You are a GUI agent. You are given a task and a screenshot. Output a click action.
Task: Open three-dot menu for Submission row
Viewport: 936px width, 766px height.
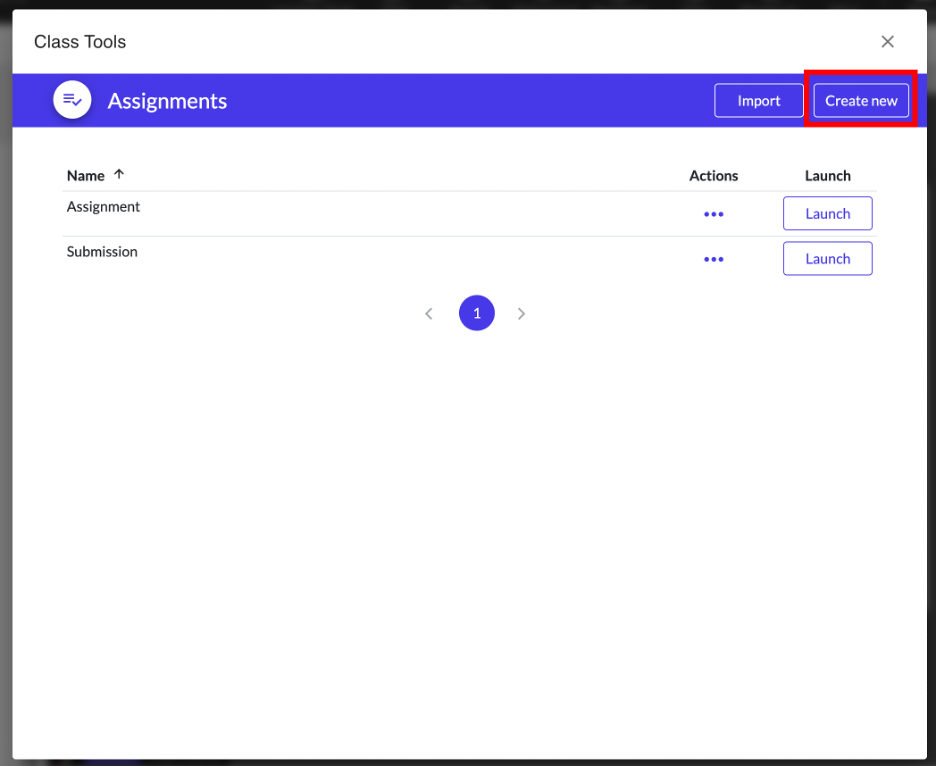click(713, 259)
